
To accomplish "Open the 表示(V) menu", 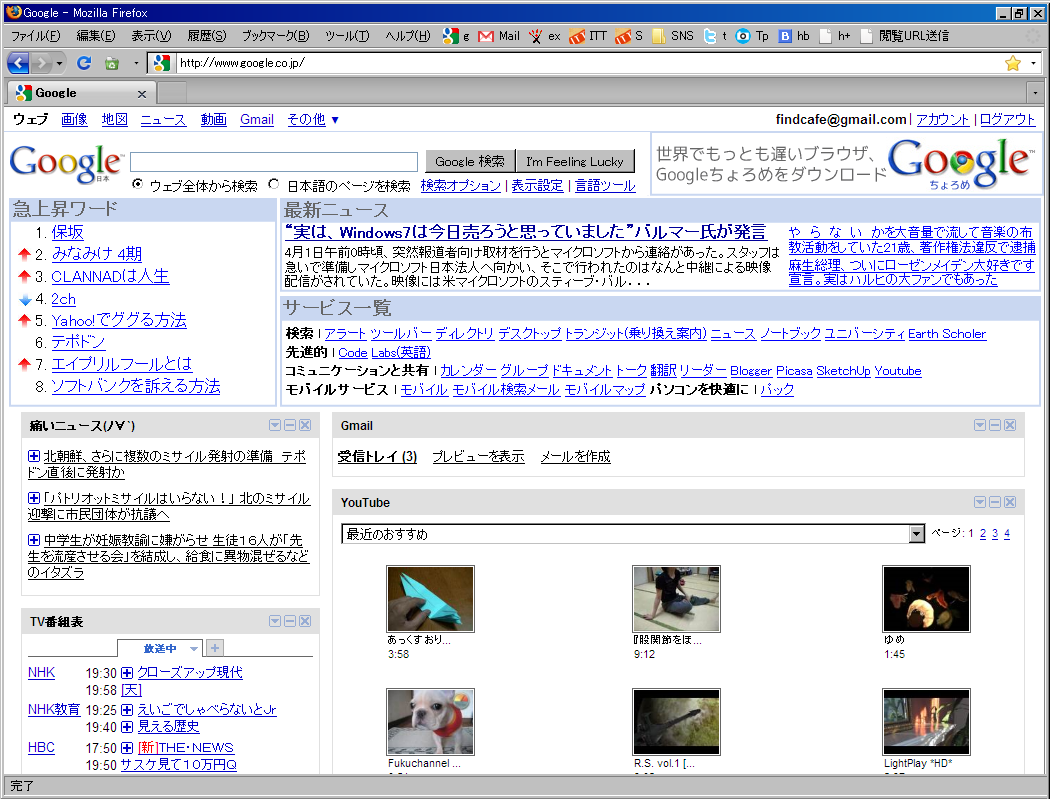I will pyautogui.click(x=151, y=36).
